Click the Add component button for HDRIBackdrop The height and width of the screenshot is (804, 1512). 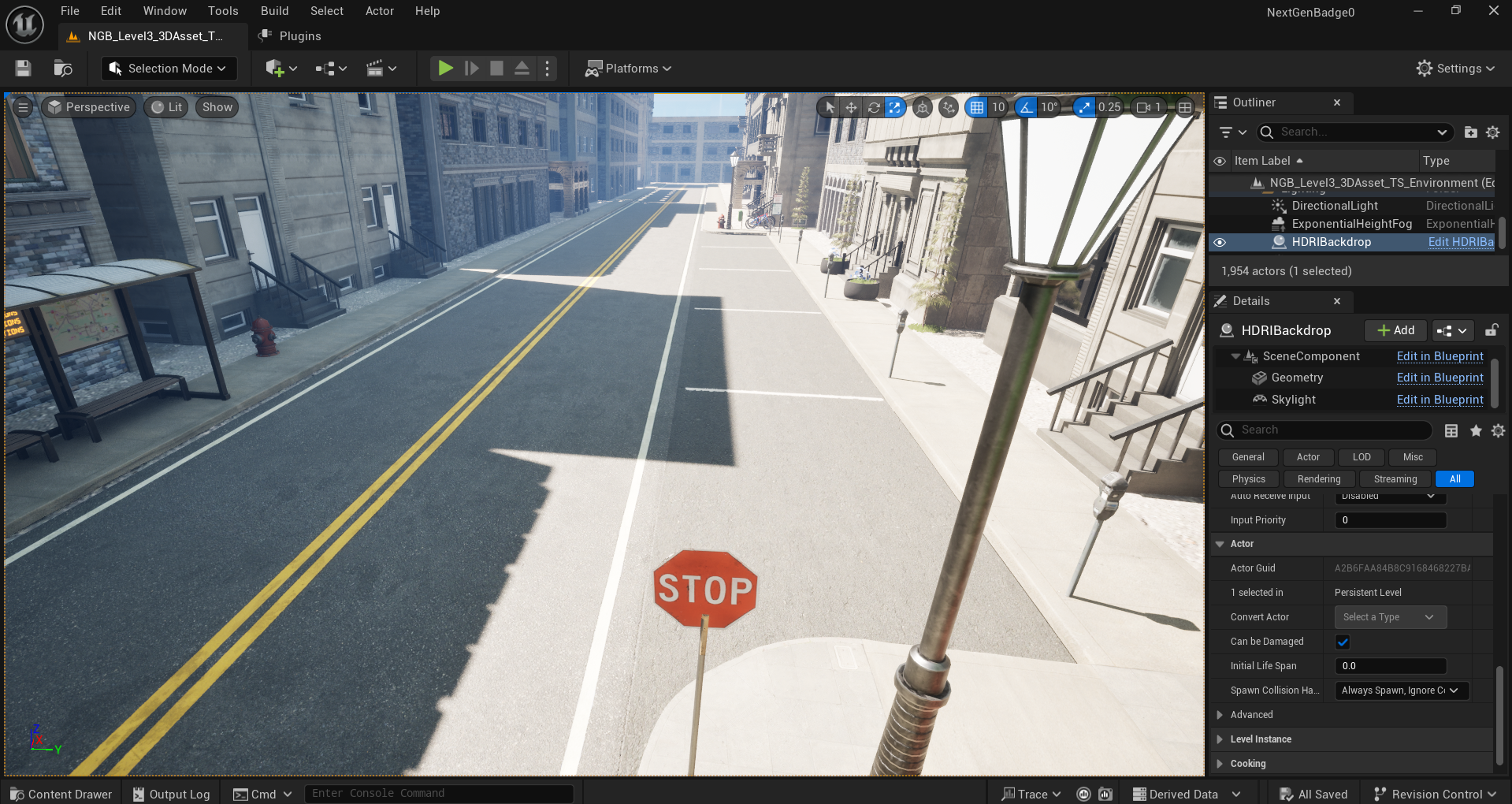[1395, 330]
